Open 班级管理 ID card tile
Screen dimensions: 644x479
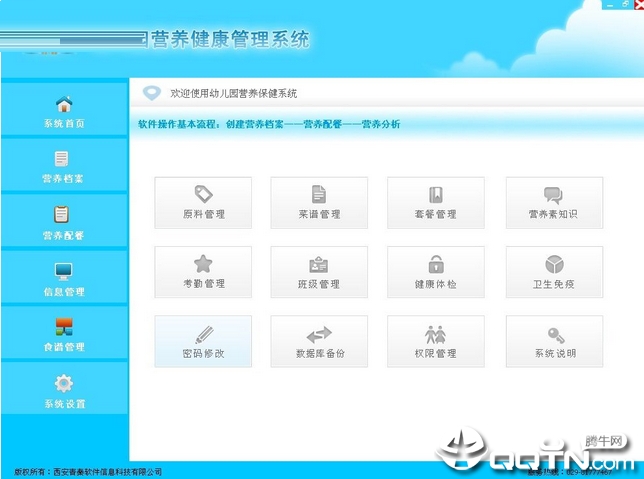(319, 272)
